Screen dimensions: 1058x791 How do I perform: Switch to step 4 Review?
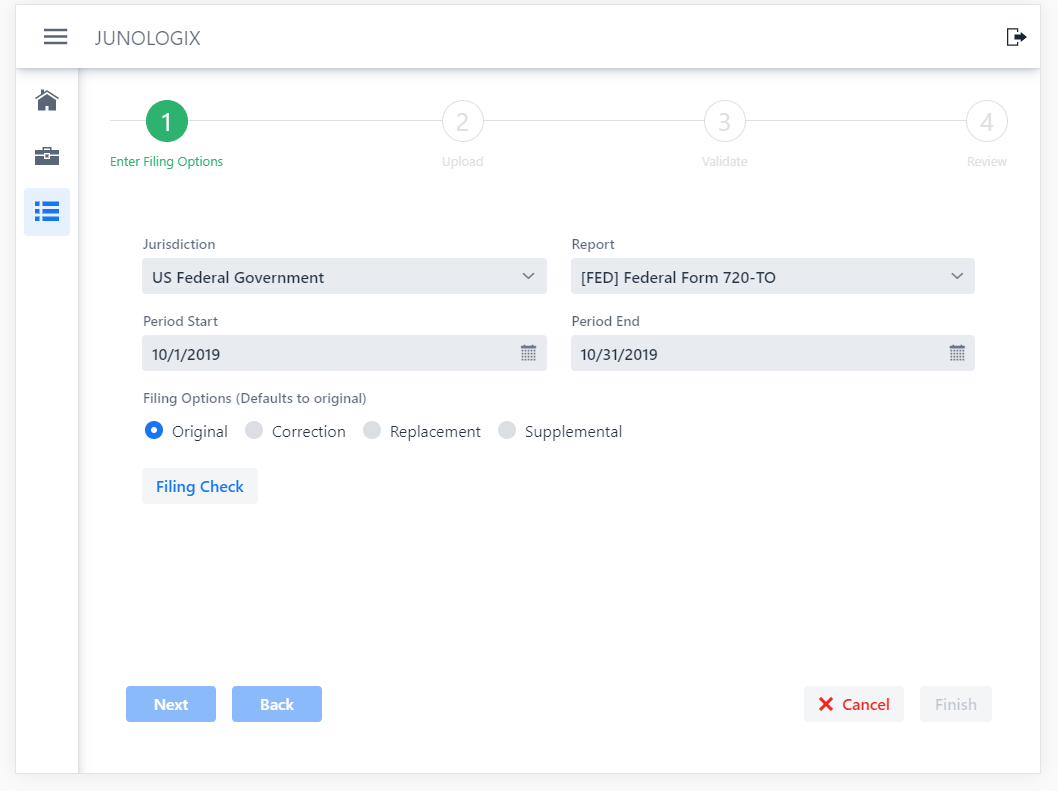(x=986, y=122)
